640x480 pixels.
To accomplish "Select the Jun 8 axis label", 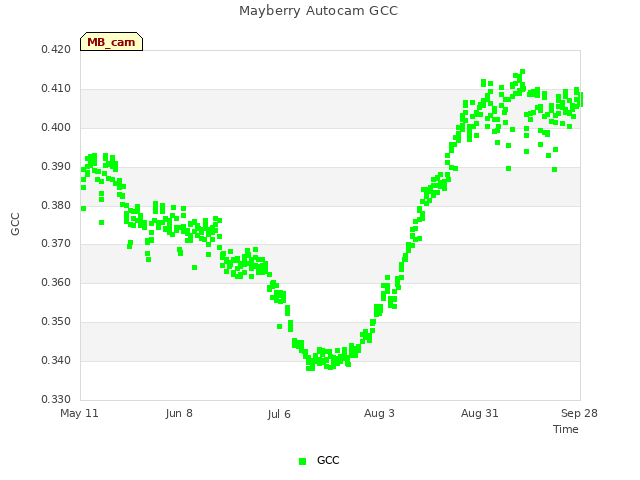I will (x=179, y=413).
